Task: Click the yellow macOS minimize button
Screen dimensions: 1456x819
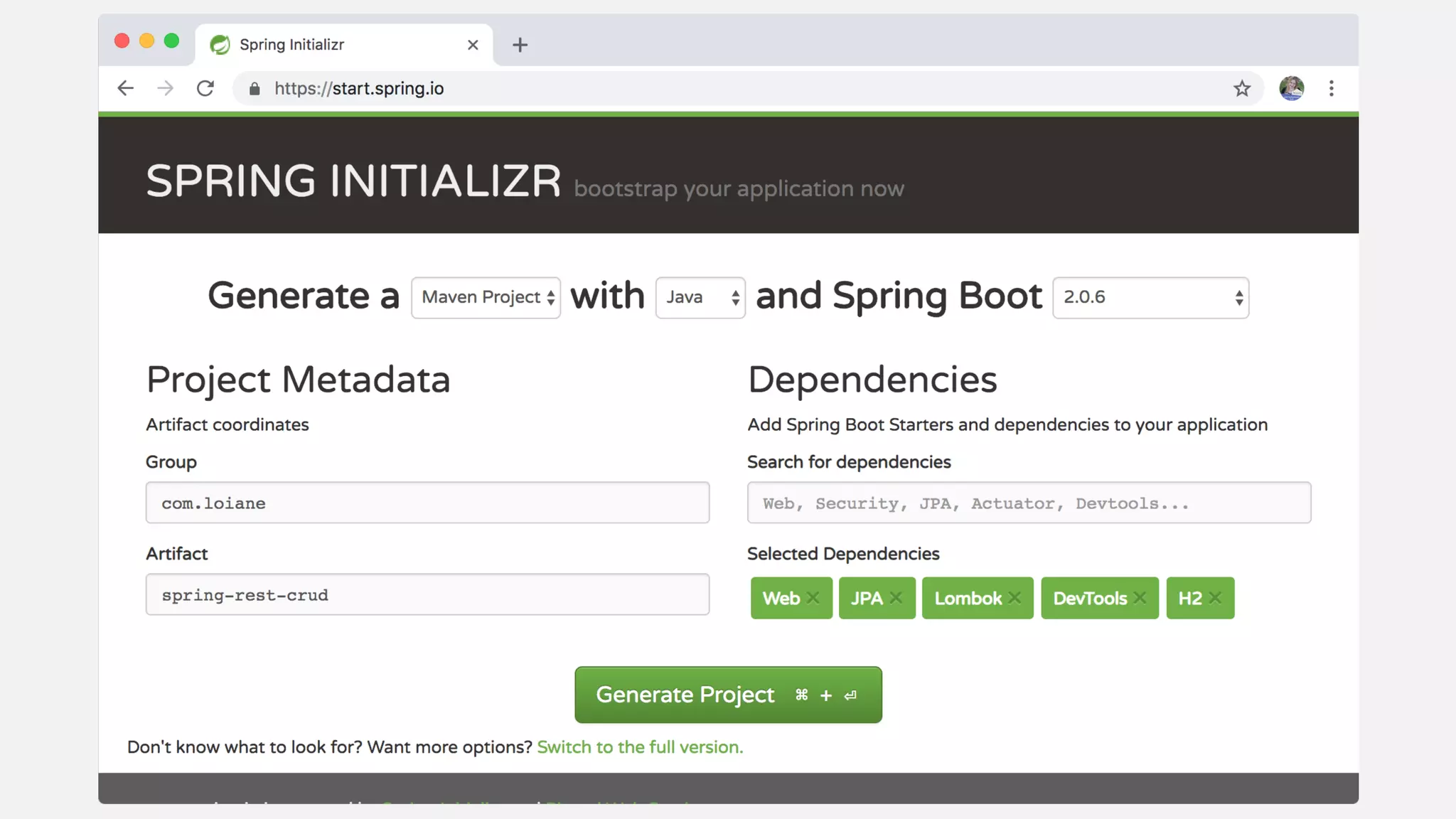Action: point(146,41)
